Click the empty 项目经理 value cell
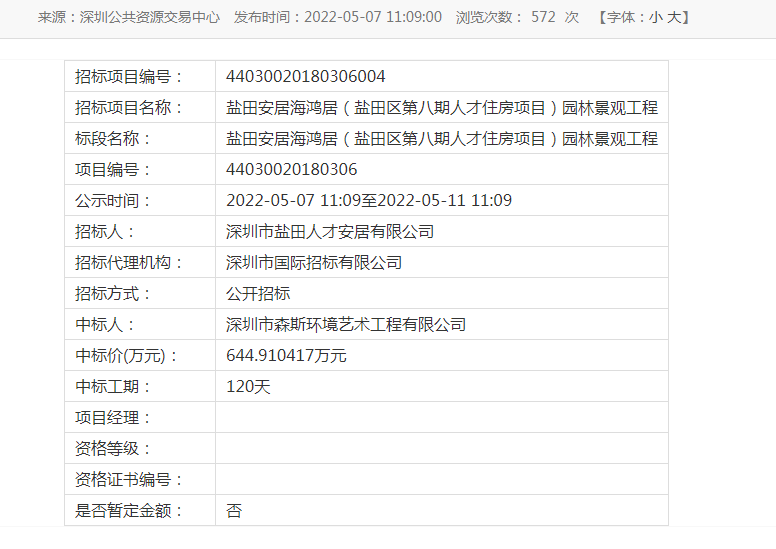 click(x=441, y=418)
